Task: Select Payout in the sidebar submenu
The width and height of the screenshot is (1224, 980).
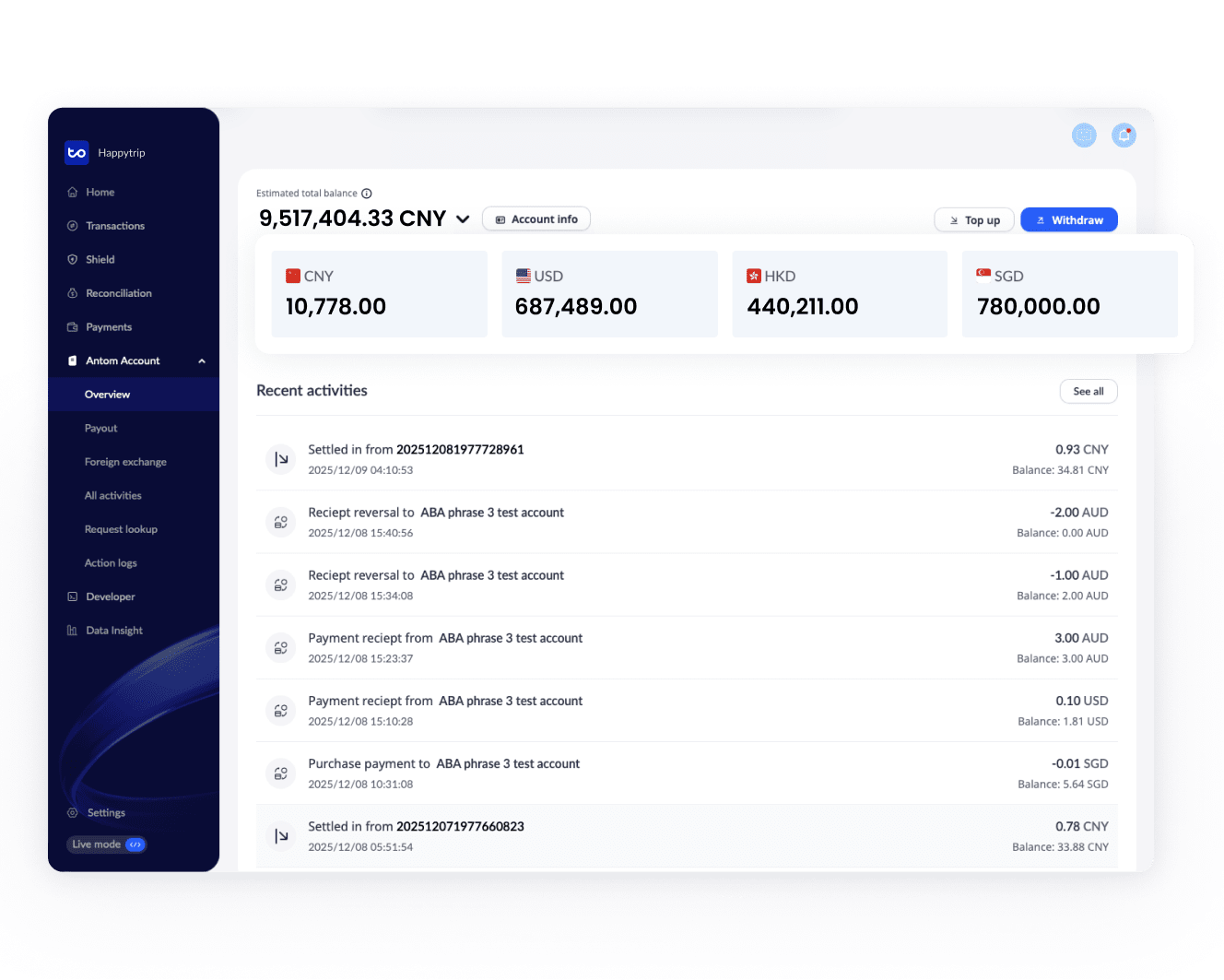Action: click(101, 429)
